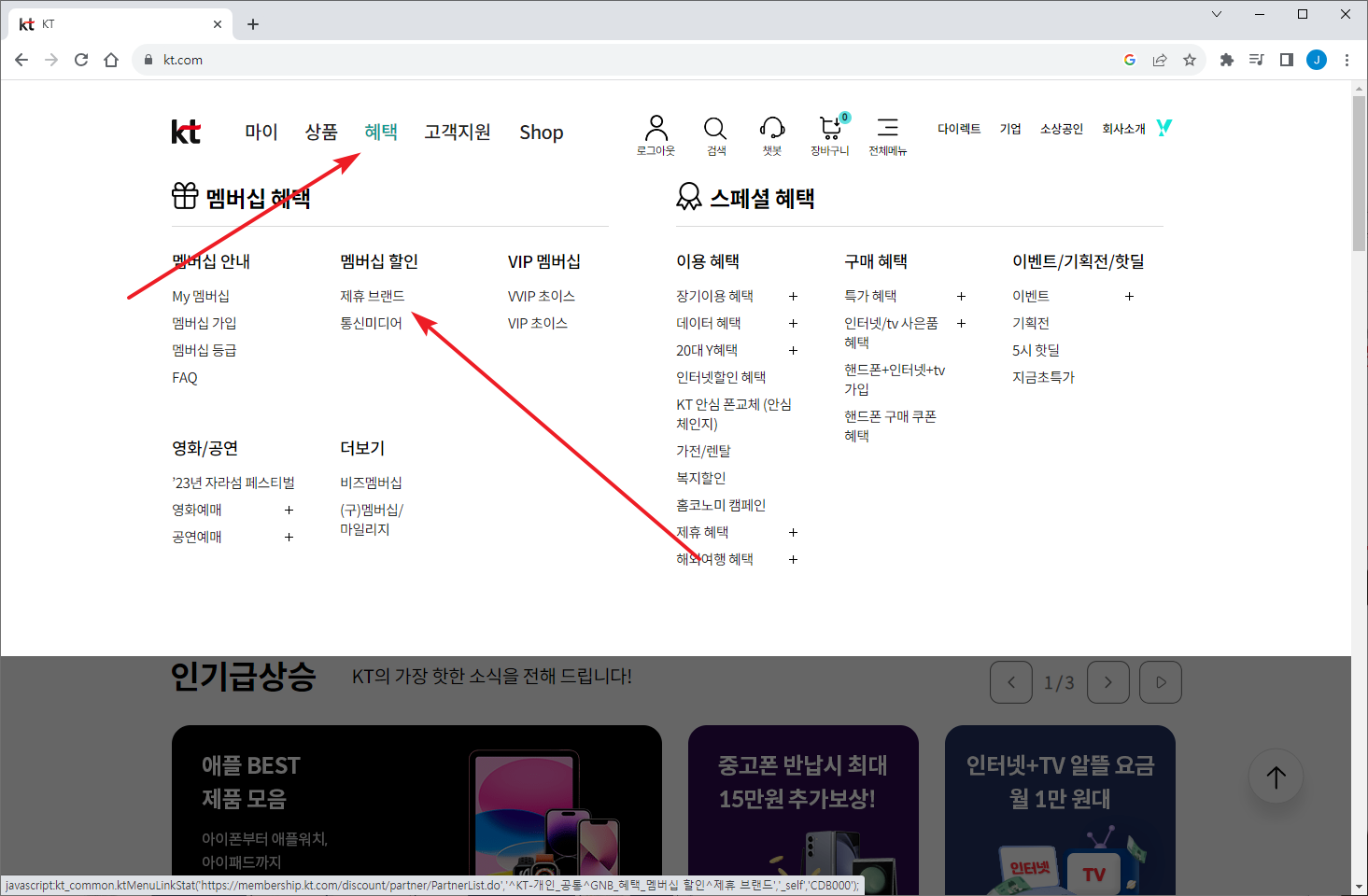
Task: Expand 공연예매 plus
Action: point(289,537)
